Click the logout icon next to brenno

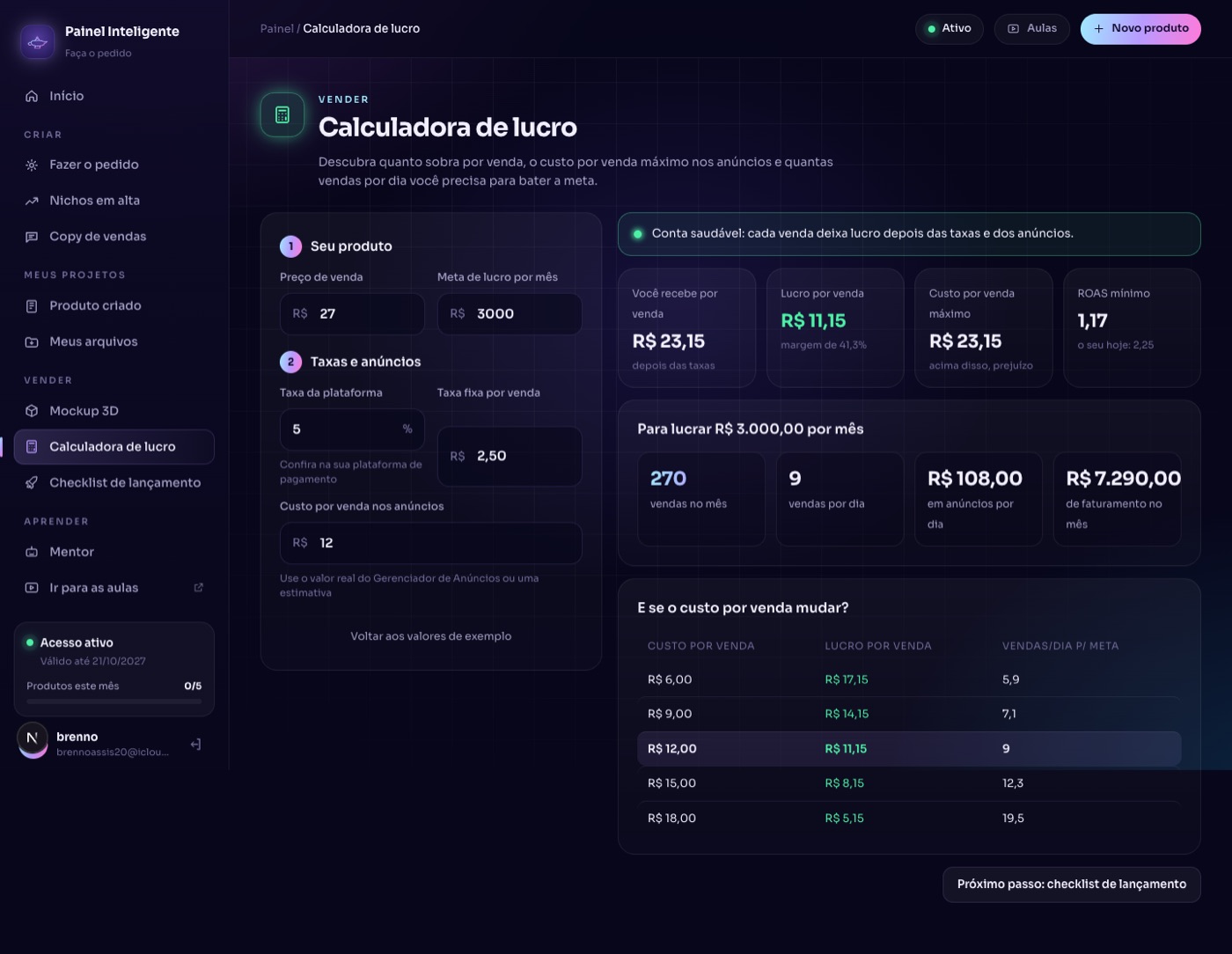point(195,745)
